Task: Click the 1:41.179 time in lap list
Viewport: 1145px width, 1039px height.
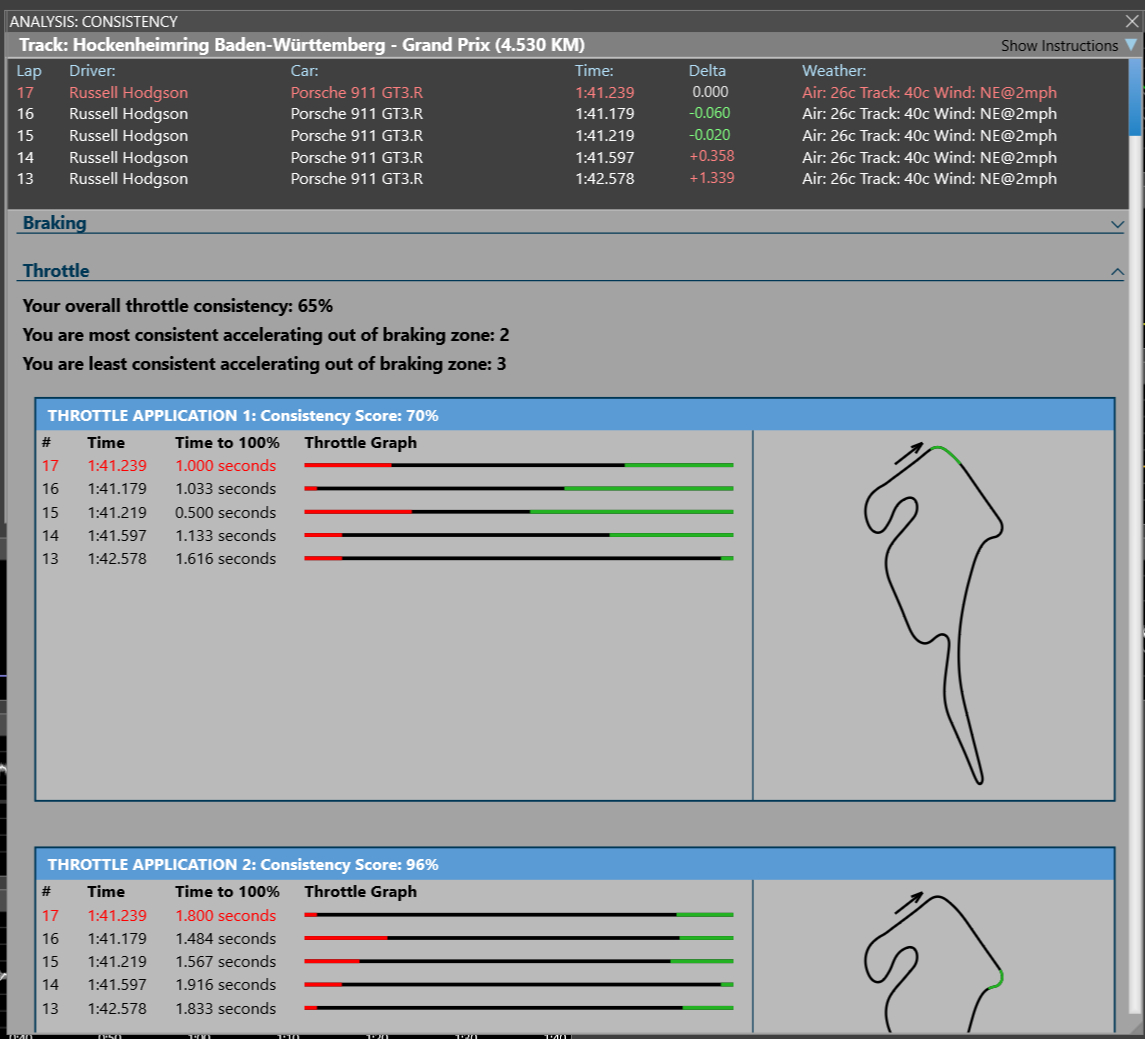Action: 605,114
